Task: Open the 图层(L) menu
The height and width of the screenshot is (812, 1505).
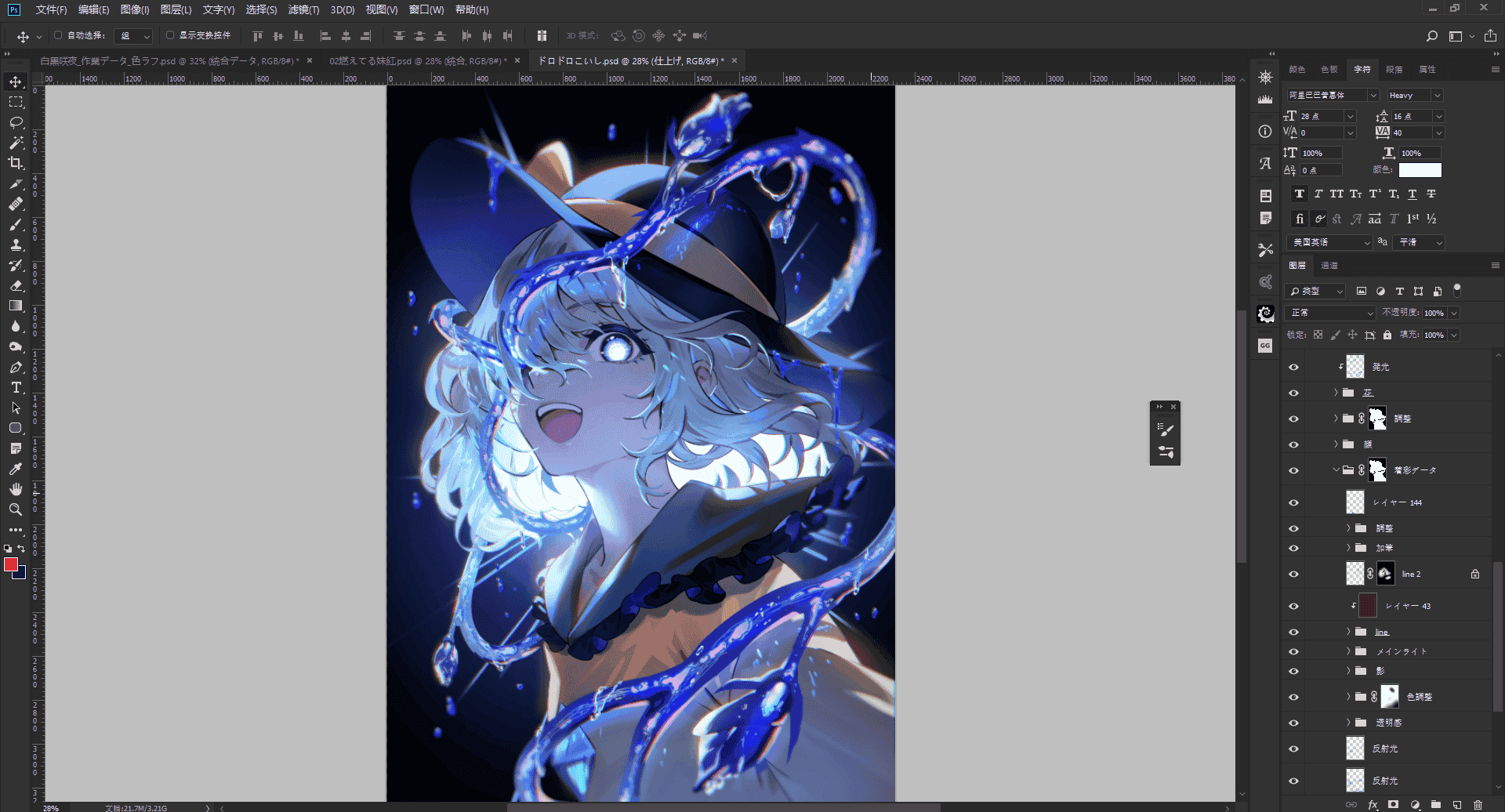Action: coord(176,9)
